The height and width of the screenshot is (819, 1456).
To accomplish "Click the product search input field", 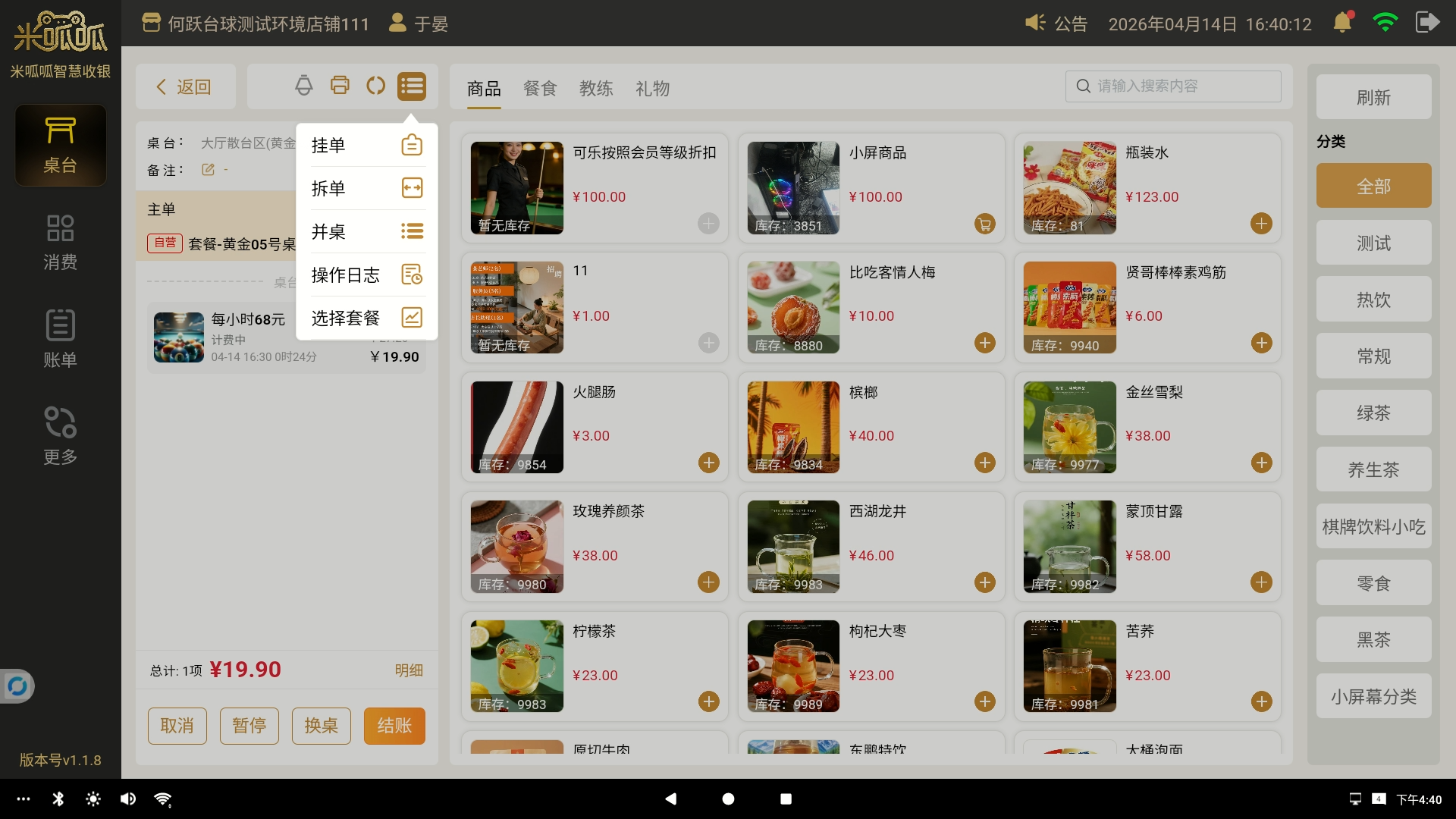I will tap(1172, 86).
